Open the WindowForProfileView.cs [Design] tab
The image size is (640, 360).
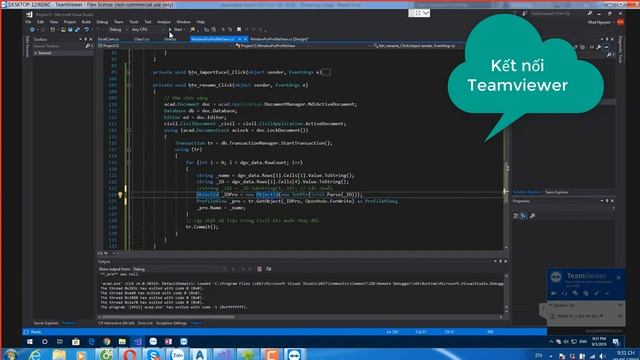pos(279,39)
